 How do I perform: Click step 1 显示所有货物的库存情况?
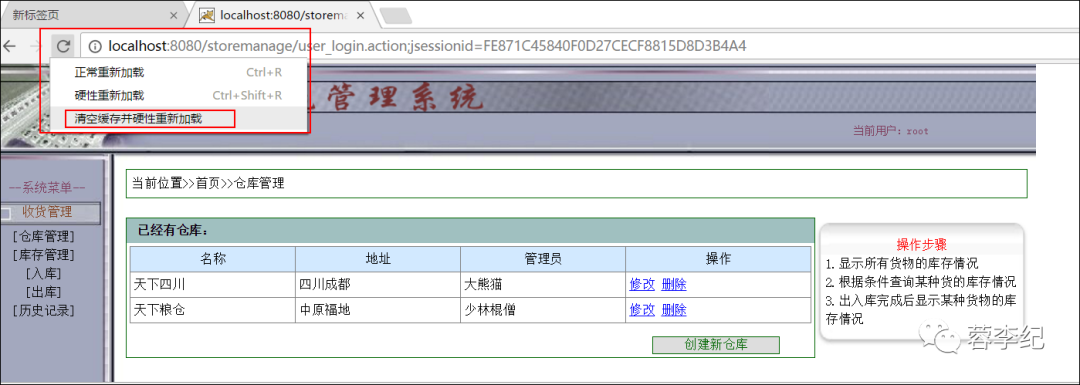902,264
